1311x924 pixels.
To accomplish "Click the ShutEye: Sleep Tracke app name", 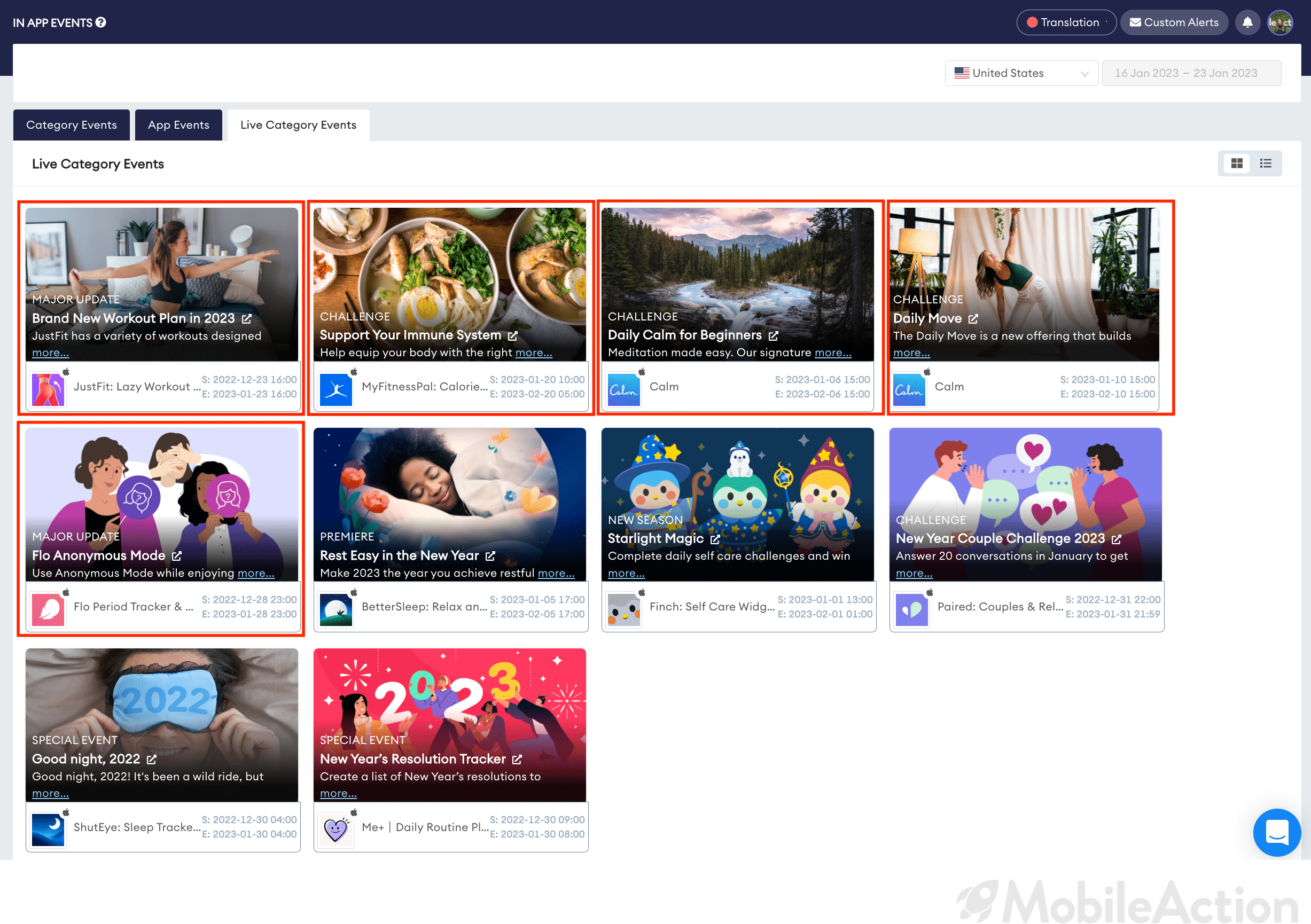I will coord(137,827).
